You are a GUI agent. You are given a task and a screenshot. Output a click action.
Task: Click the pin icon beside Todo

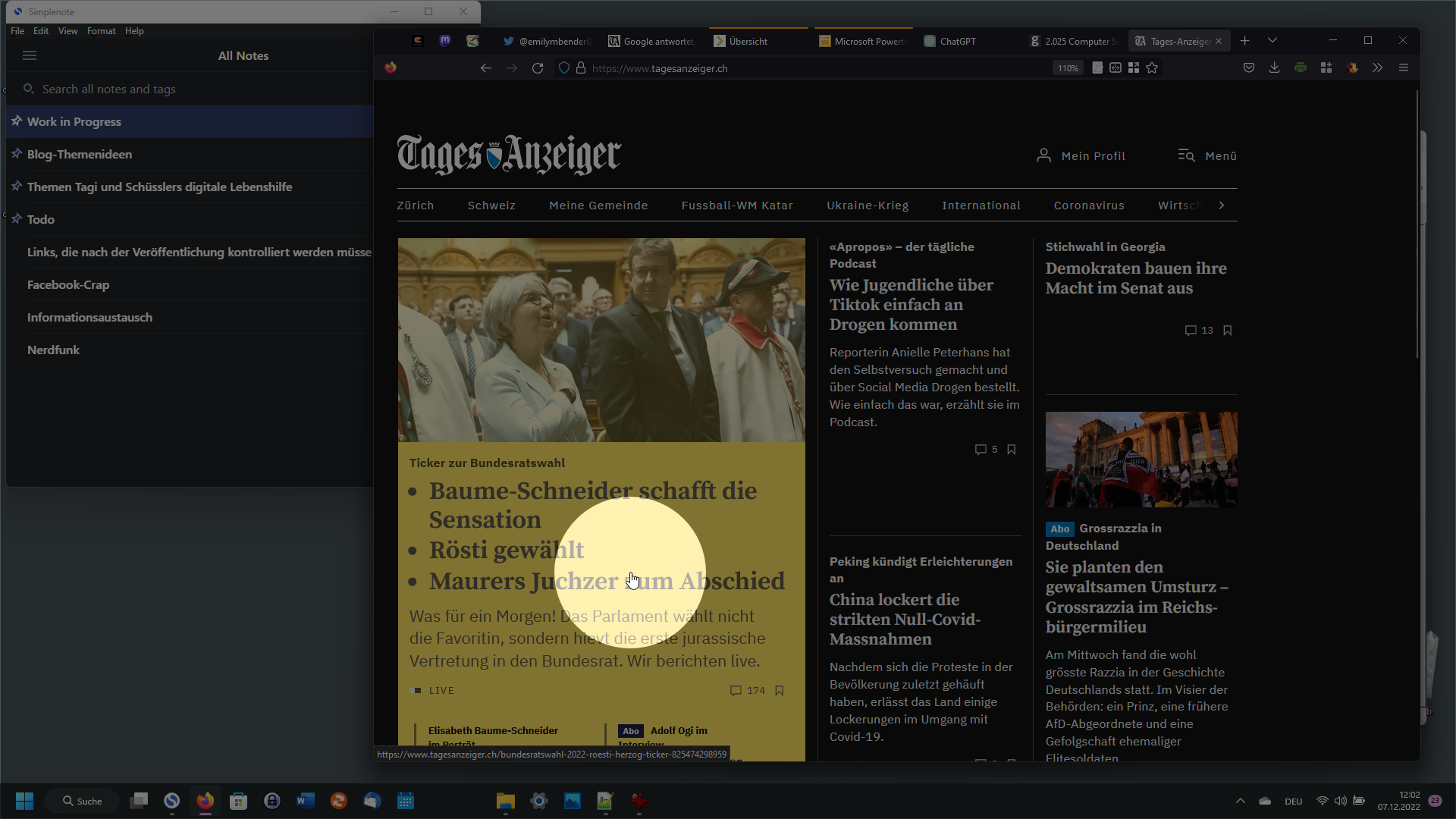point(16,218)
